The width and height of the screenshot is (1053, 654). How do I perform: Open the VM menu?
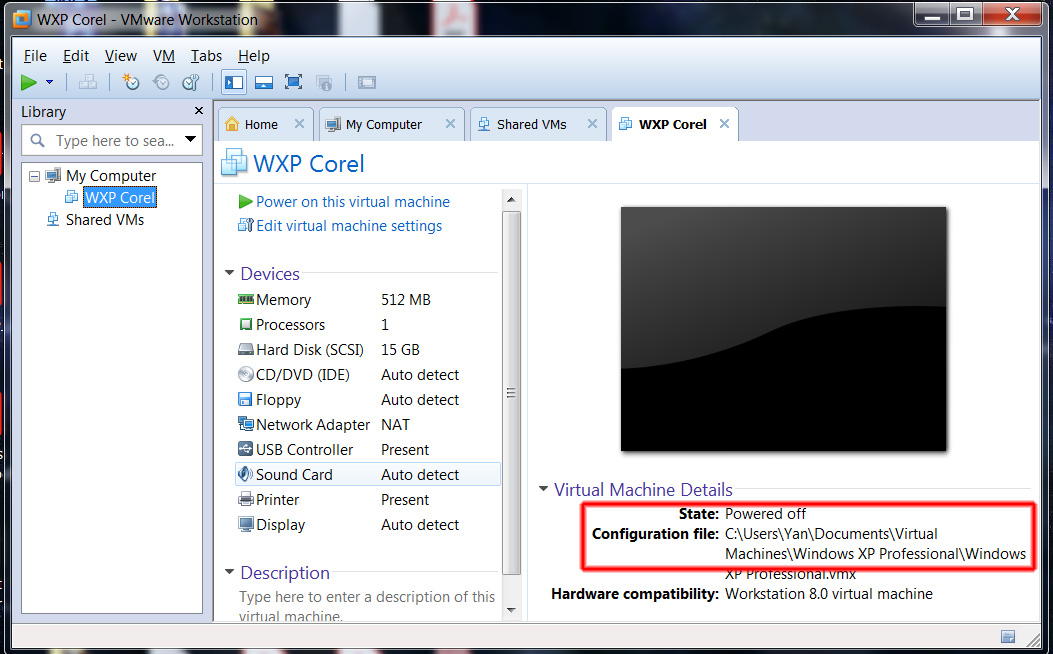coord(164,56)
